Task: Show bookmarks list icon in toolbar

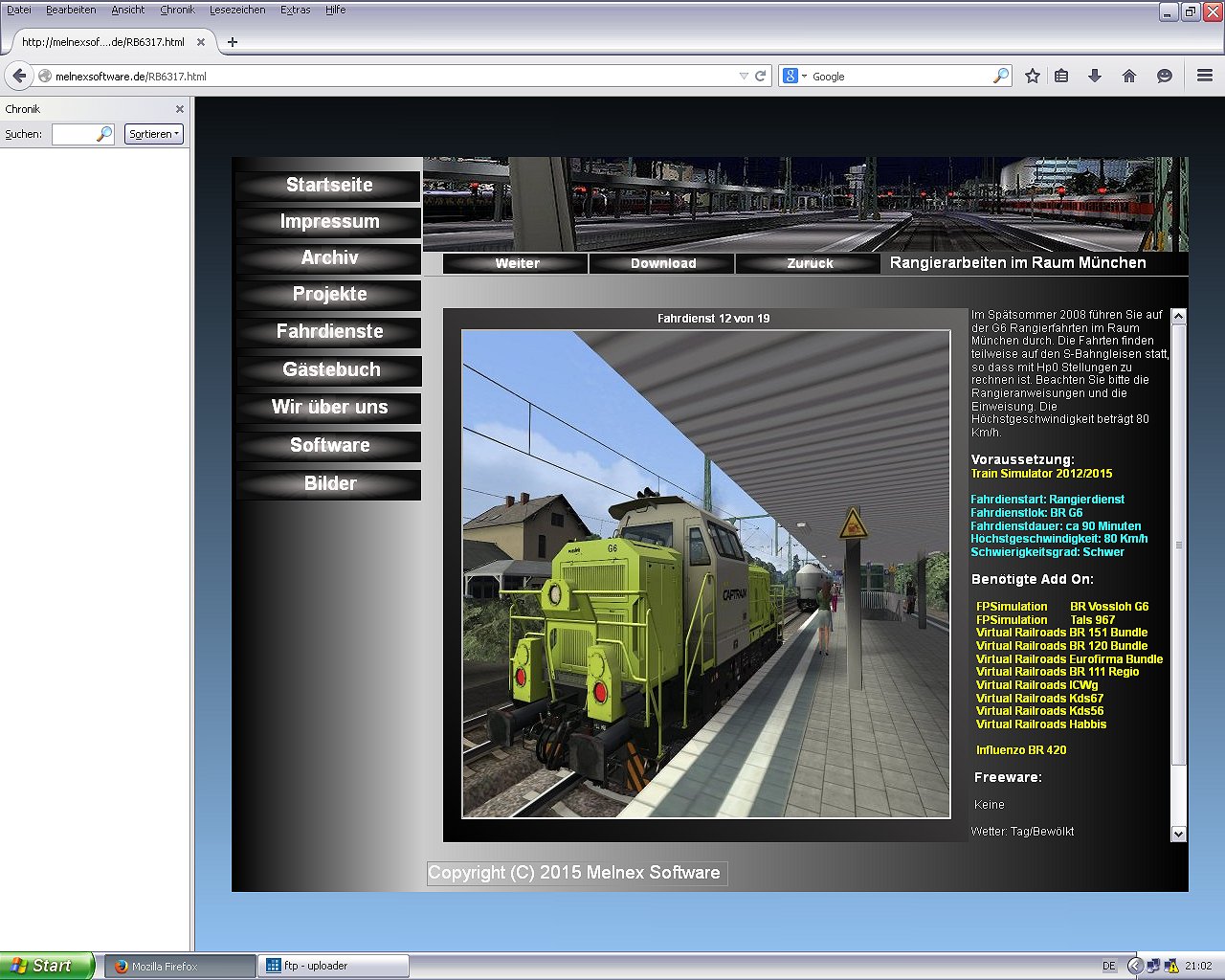Action: click(x=1061, y=77)
